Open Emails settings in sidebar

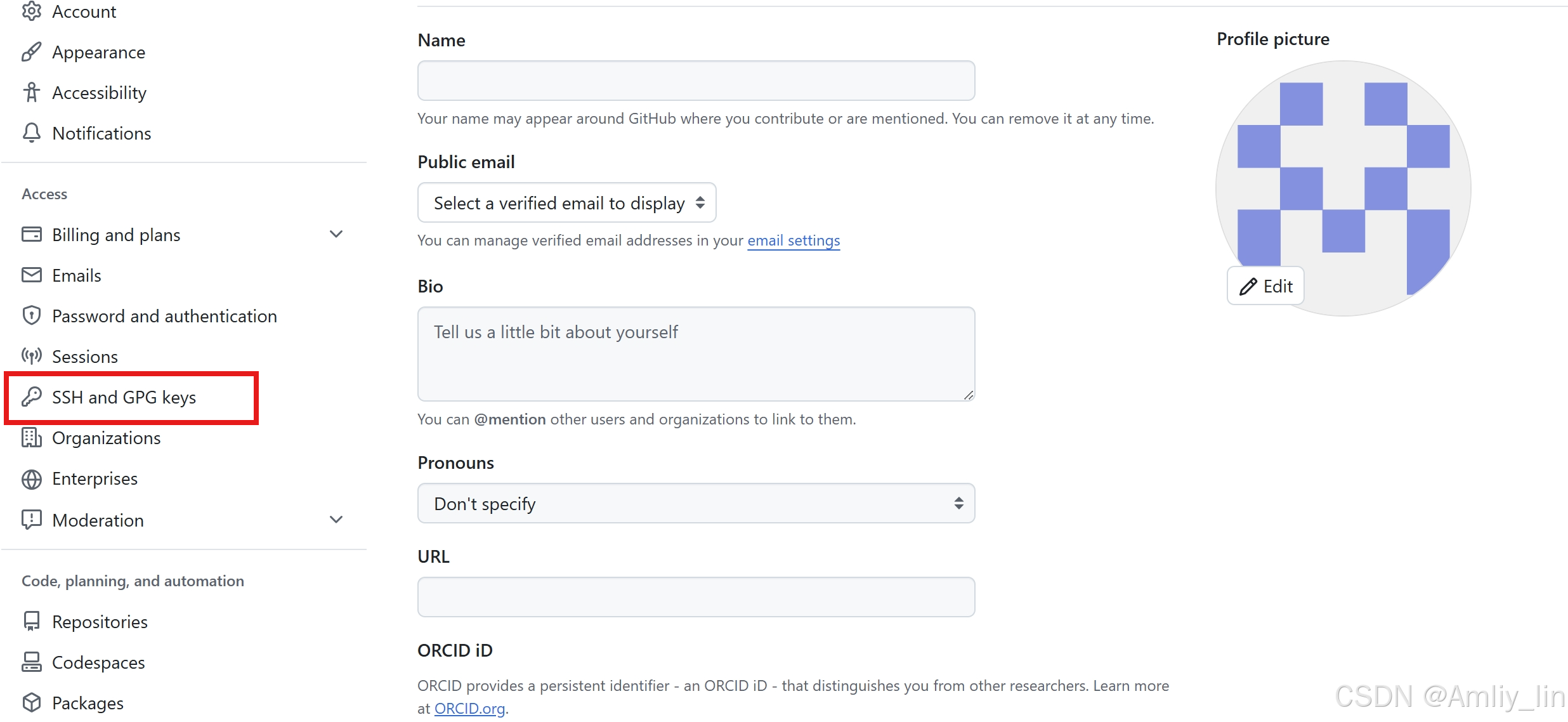pos(76,275)
